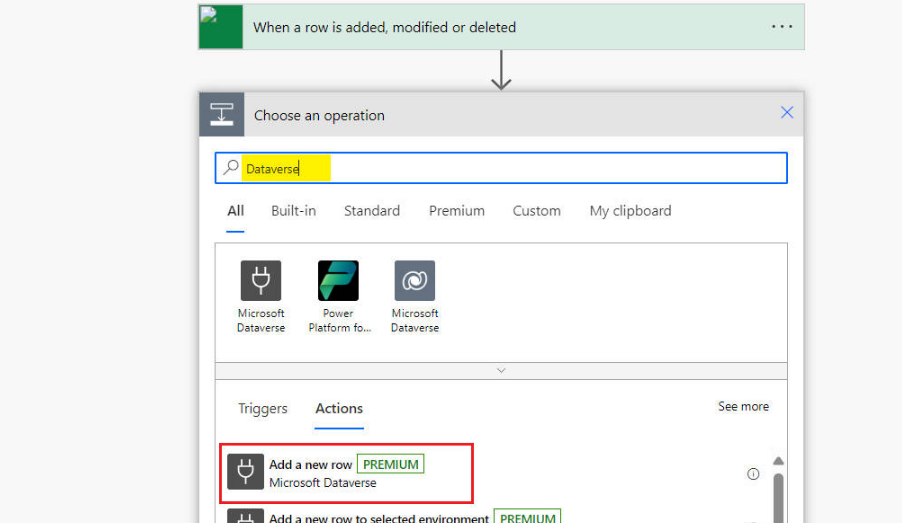Screen dimensions: 902x523
Task: Click the See more link
Action: pos(743,407)
